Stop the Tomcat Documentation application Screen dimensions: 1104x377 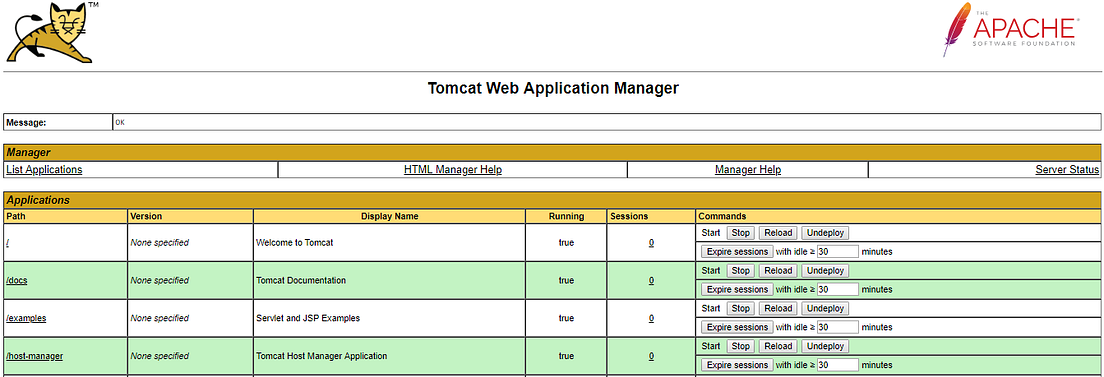coord(740,271)
